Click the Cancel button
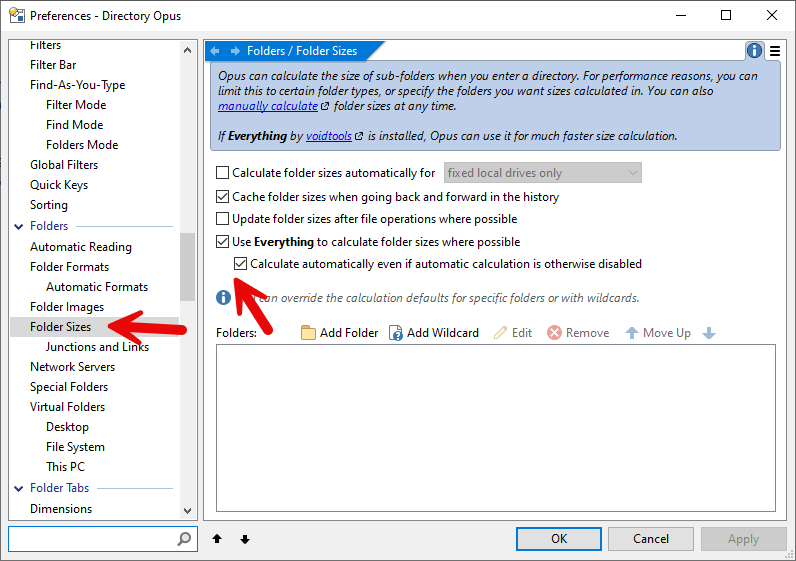The width and height of the screenshot is (796, 561). click(x=651, y=539)
